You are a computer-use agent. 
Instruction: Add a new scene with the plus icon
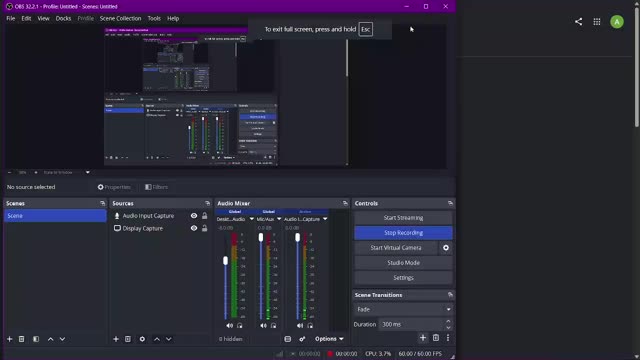click(9, 339)
